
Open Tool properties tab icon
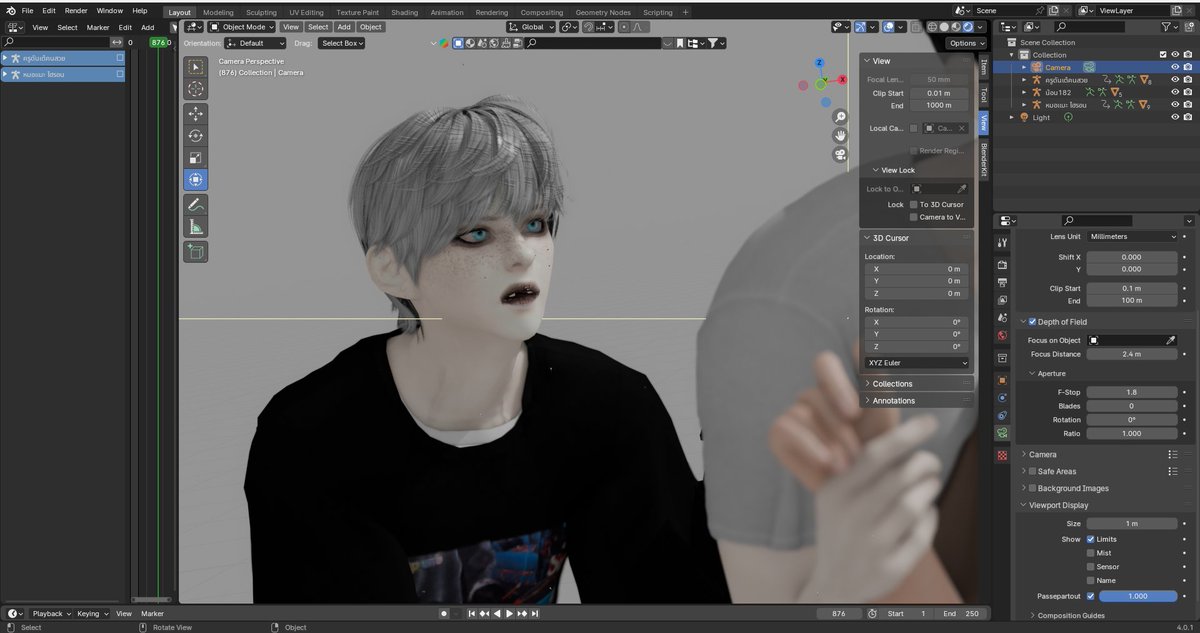pos(1002,243)
